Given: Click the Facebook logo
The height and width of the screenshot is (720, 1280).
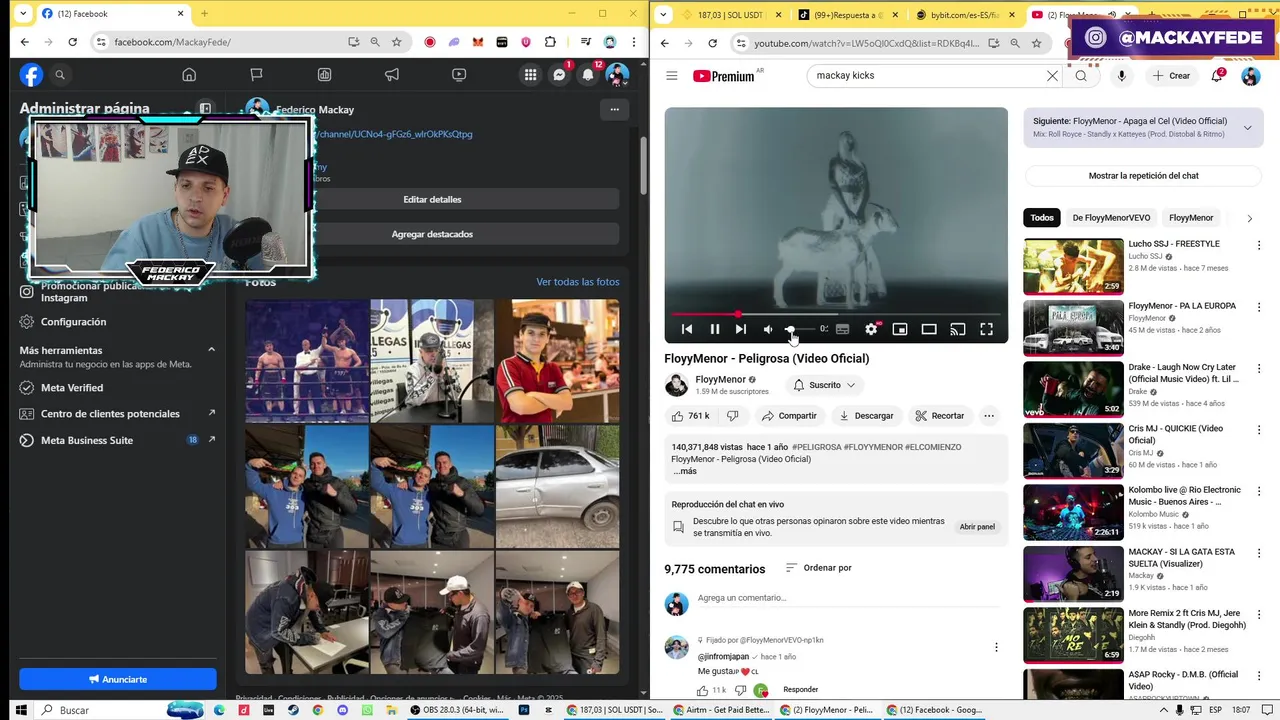Looking at the screenshot, I should click(32, 75).
